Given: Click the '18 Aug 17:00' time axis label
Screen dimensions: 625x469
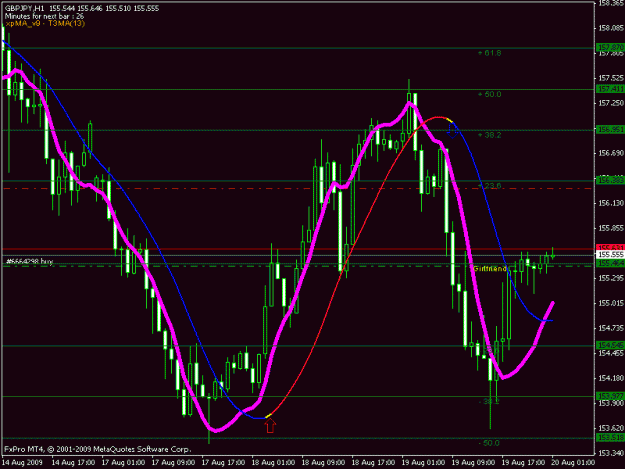Looking at the screenshot, I should click(373, 463).
